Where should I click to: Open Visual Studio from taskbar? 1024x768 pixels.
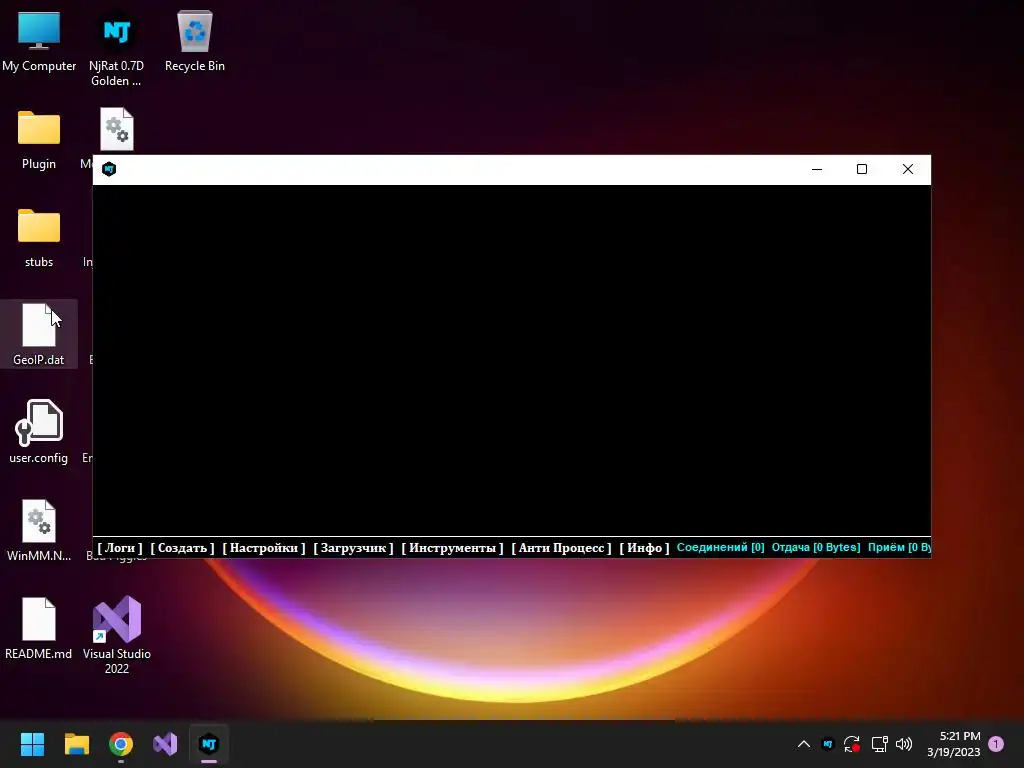tap(165, 744)
